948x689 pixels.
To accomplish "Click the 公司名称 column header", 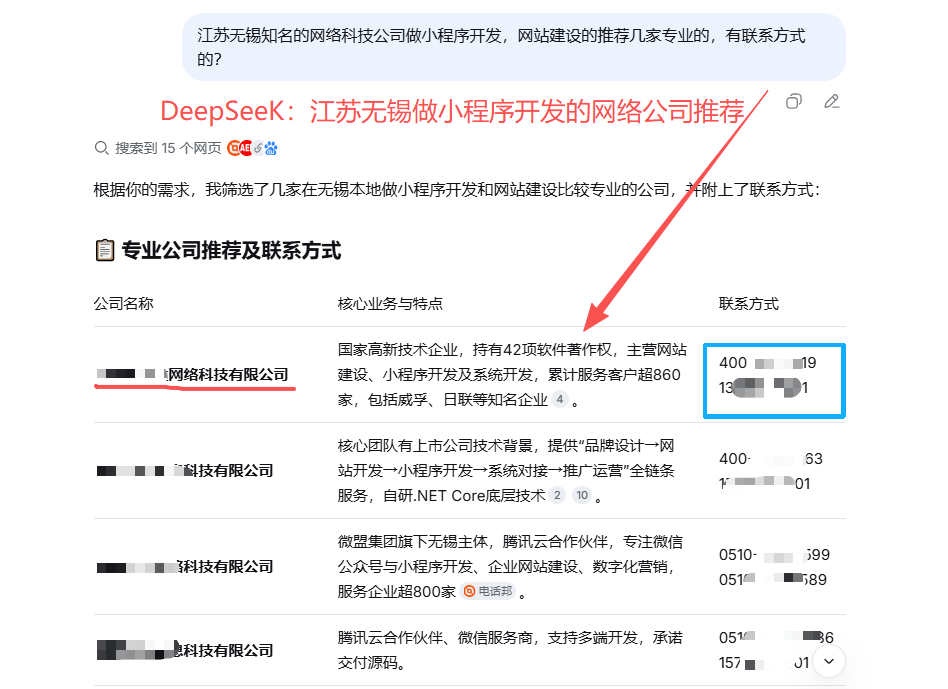I will click(124, 303).
